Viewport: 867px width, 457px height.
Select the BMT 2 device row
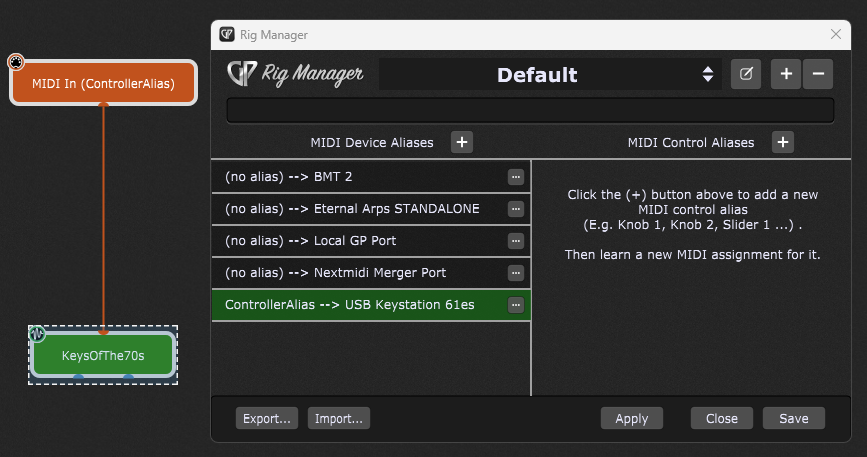[x=360, y=177]
